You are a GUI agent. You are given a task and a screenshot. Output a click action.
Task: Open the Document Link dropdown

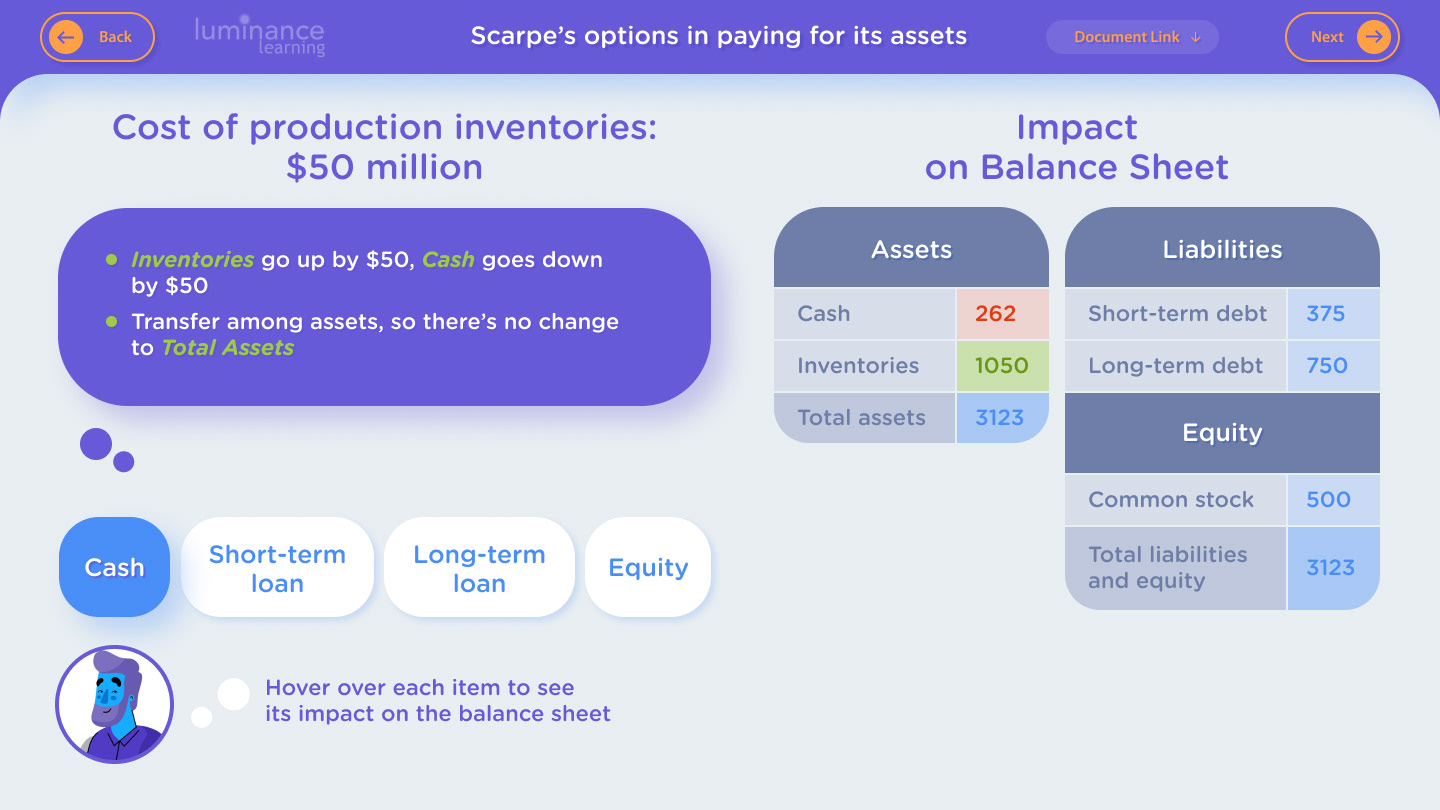(x=1132, y=37)
